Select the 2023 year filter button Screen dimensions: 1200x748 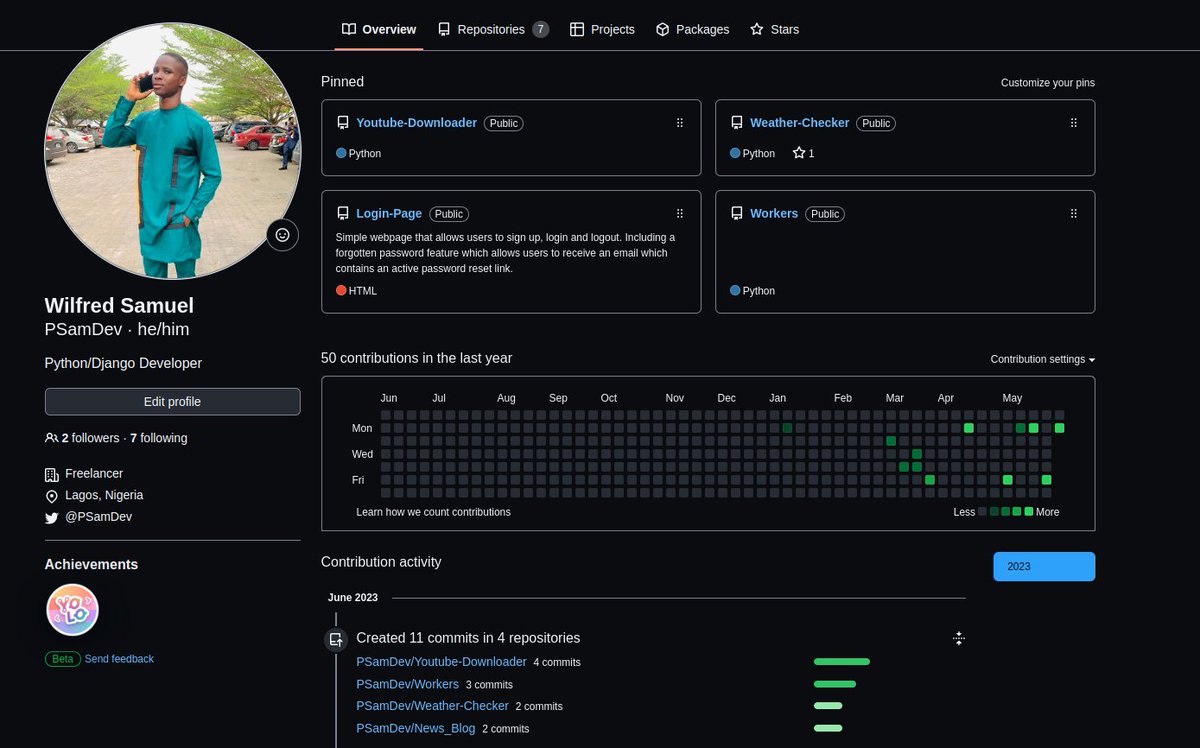(x=1044, y=566)
